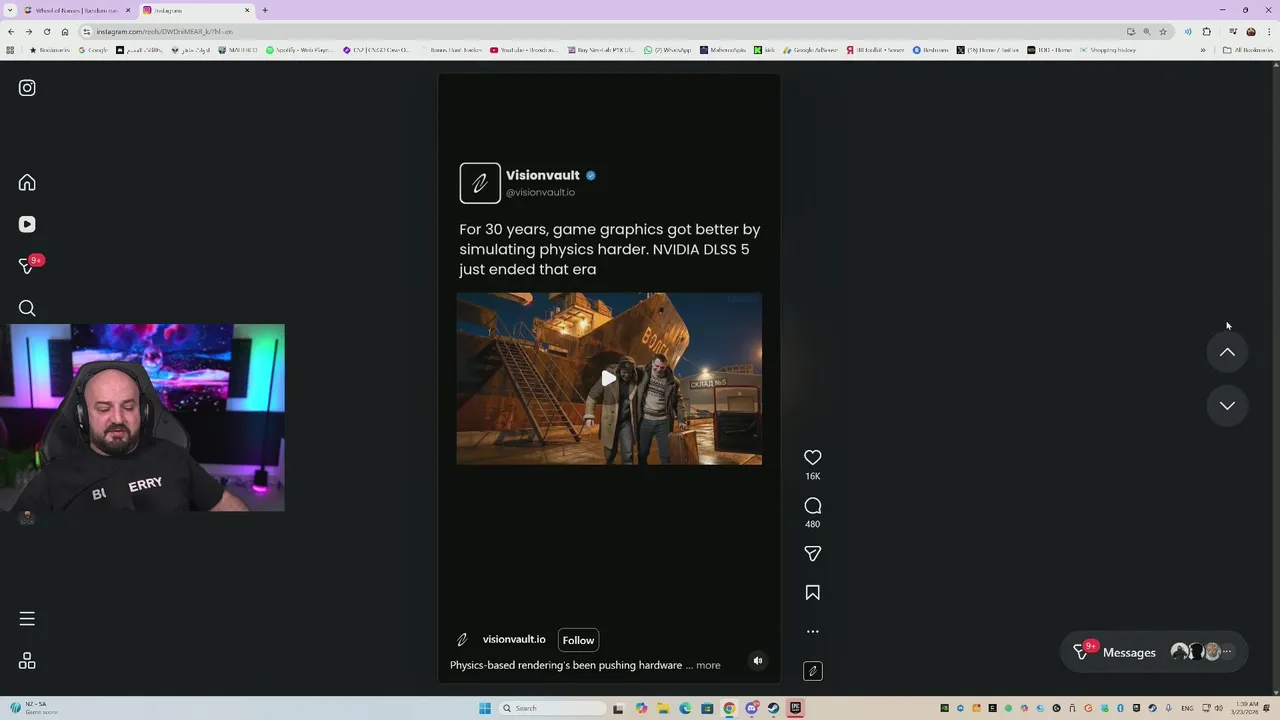Open Windows Start menu

pyautogui.click(x=485, y=708)
